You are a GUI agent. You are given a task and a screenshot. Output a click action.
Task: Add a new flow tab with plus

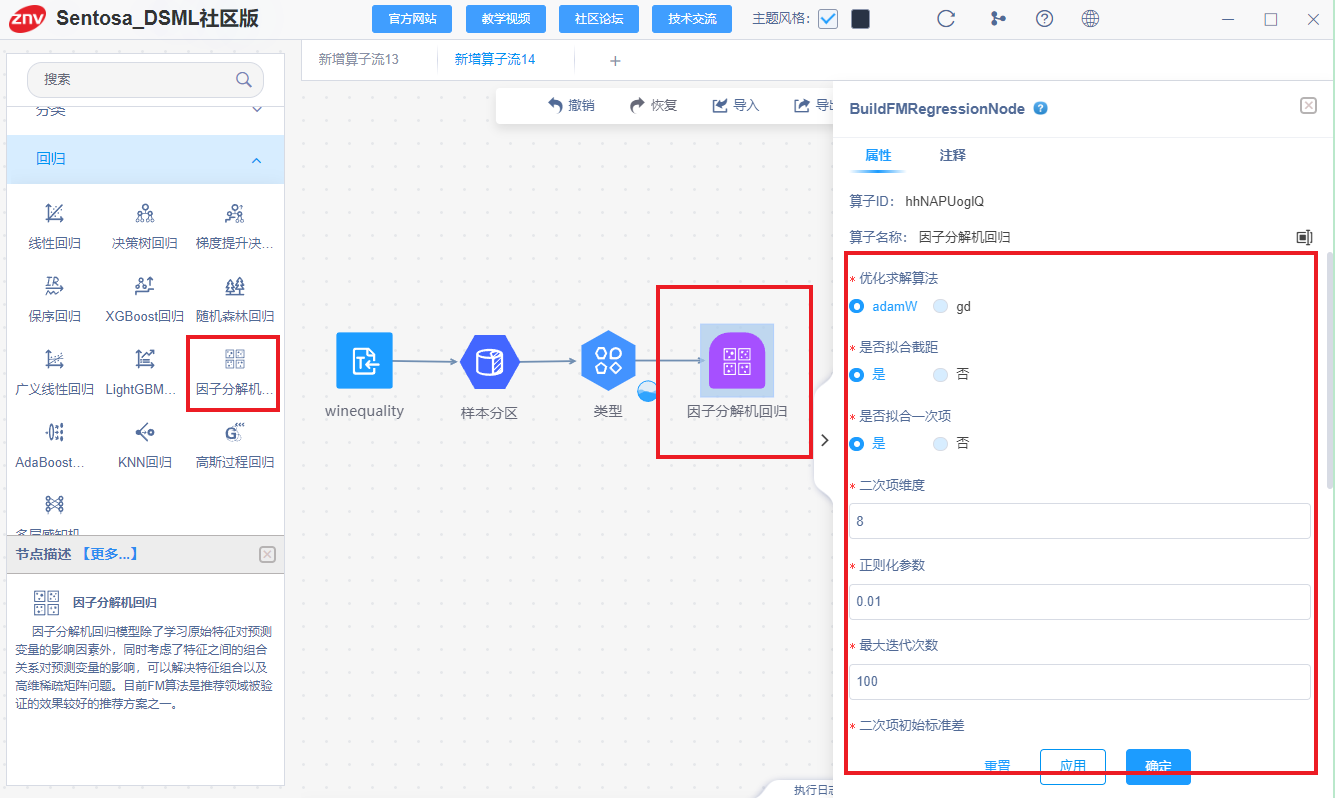click(615, 61)
